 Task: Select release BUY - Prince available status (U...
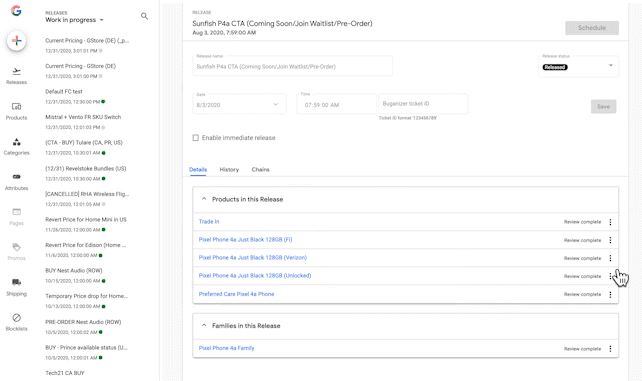coord(86,352)
